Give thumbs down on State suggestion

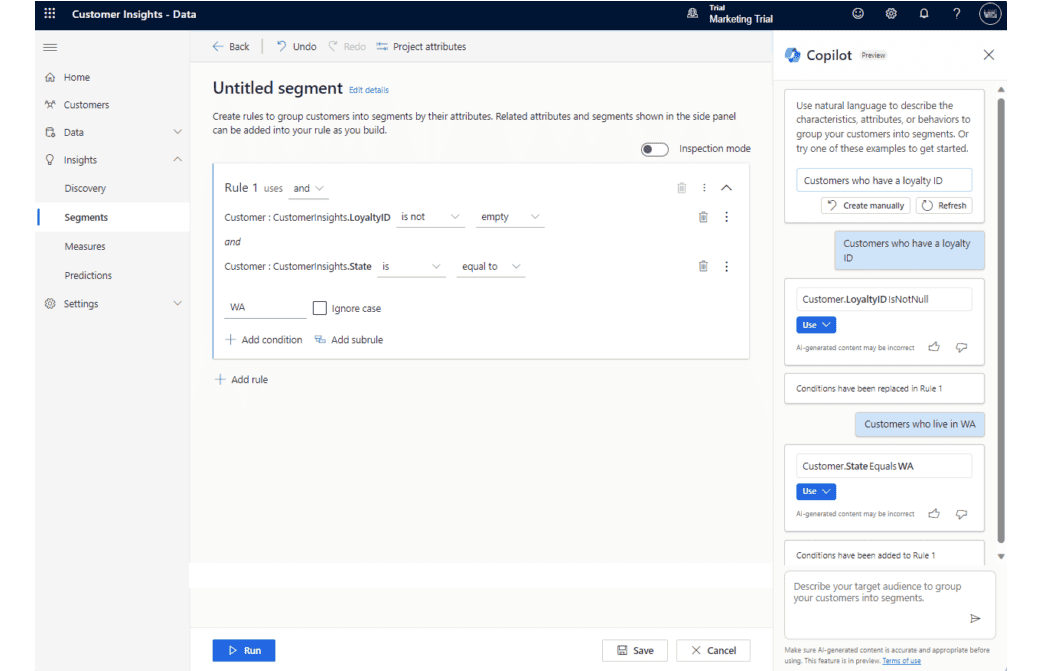click(x=961, y=513)
